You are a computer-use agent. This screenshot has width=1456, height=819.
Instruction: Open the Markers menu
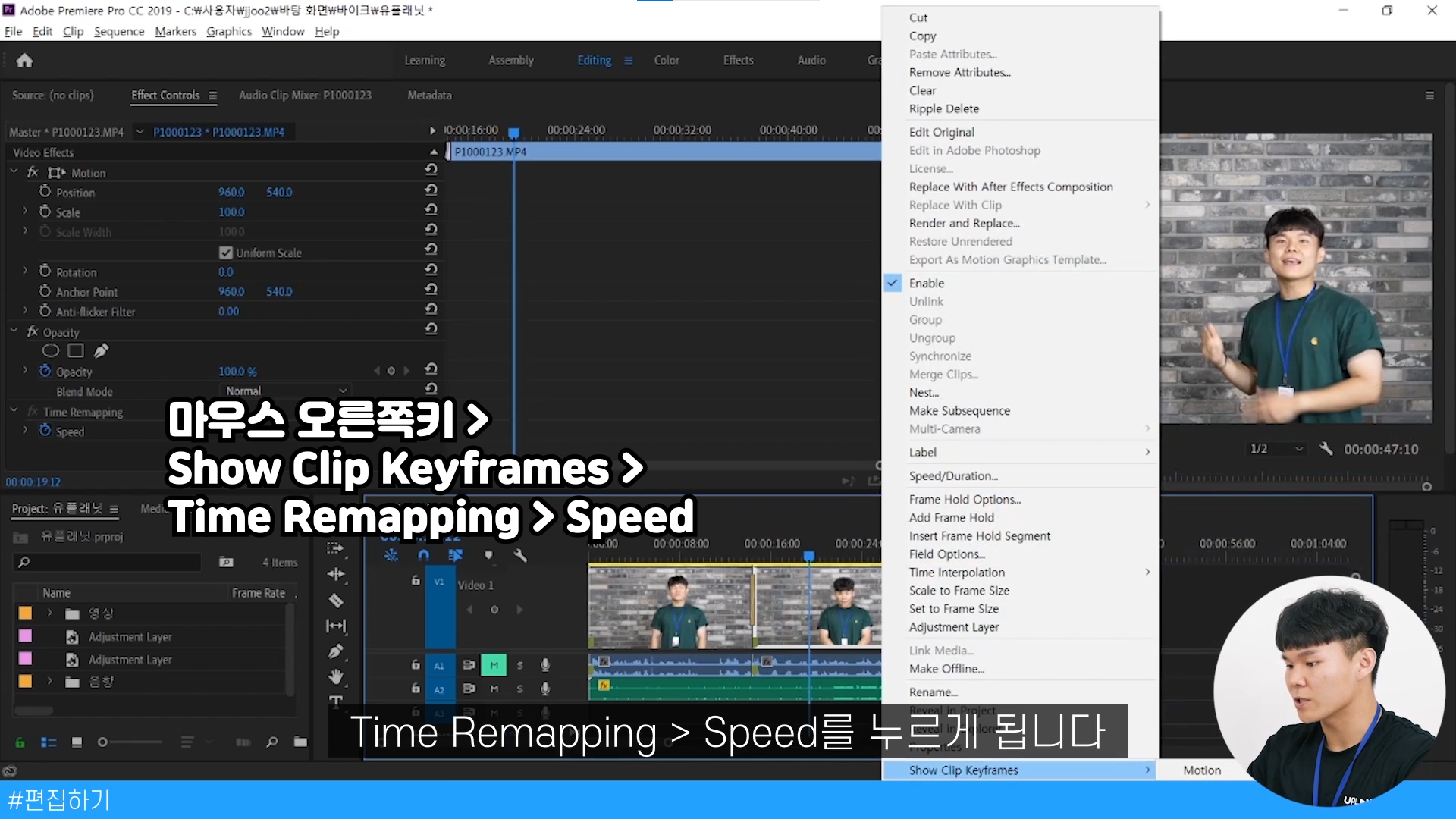coord(175,31)
